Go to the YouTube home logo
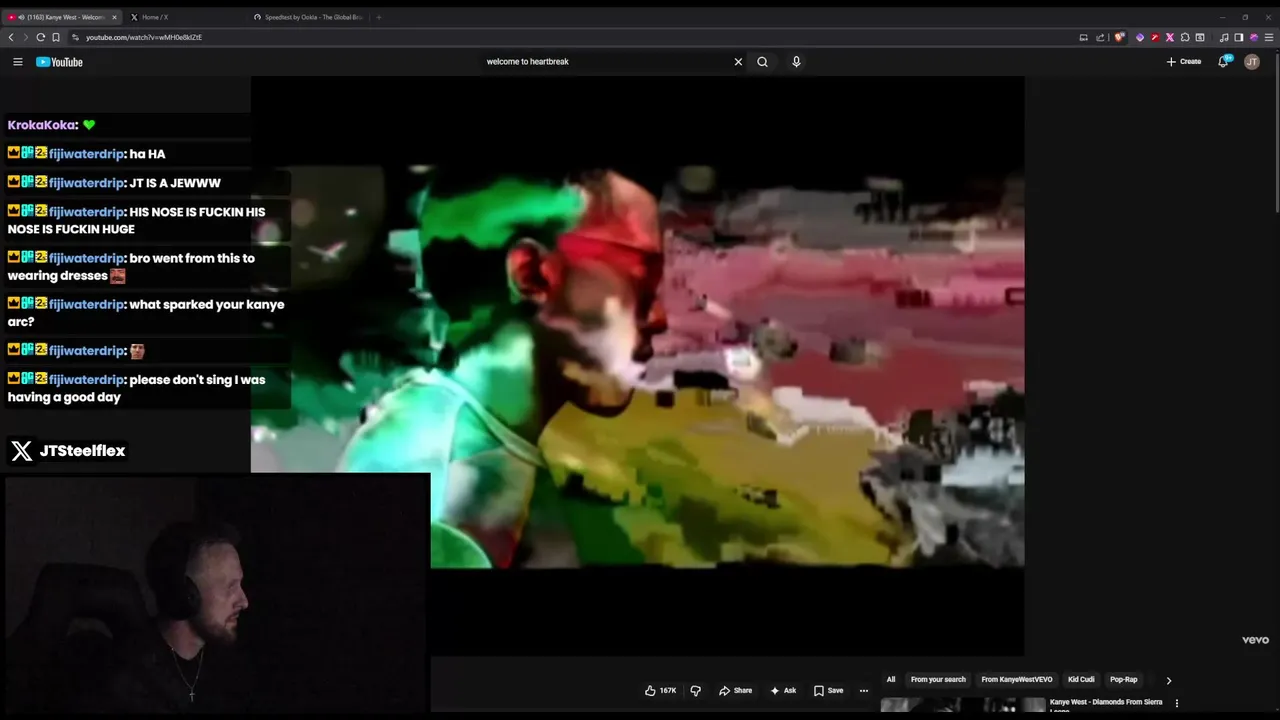This screenshot has height=720, width=1280. tap(59, 62)
